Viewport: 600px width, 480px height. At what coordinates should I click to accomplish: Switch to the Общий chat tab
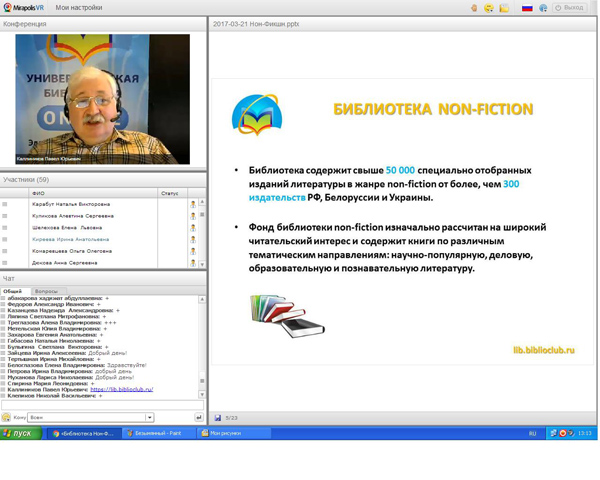16,291
